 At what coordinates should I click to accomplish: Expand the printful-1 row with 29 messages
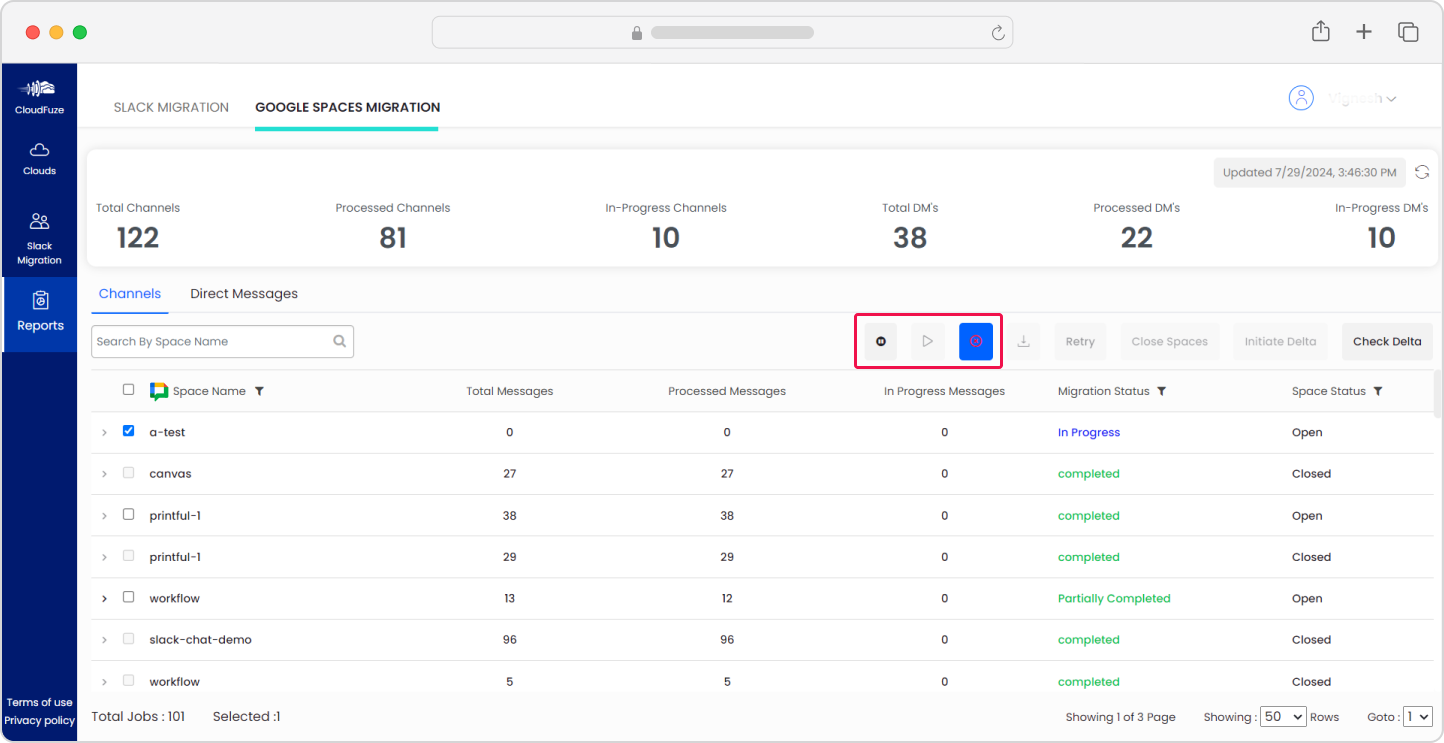[104, 557]
